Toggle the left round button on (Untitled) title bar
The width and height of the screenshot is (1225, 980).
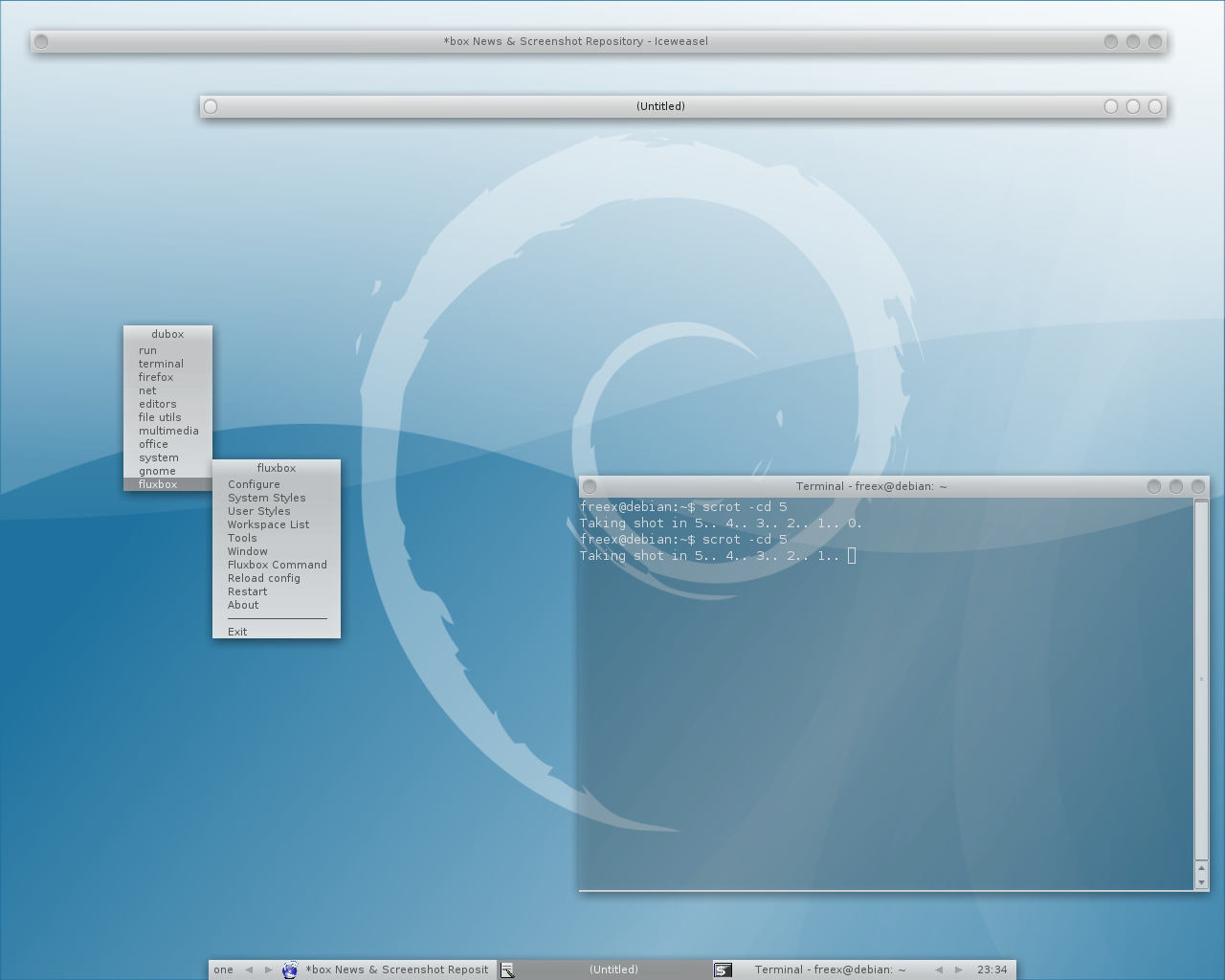click(211, 106)
